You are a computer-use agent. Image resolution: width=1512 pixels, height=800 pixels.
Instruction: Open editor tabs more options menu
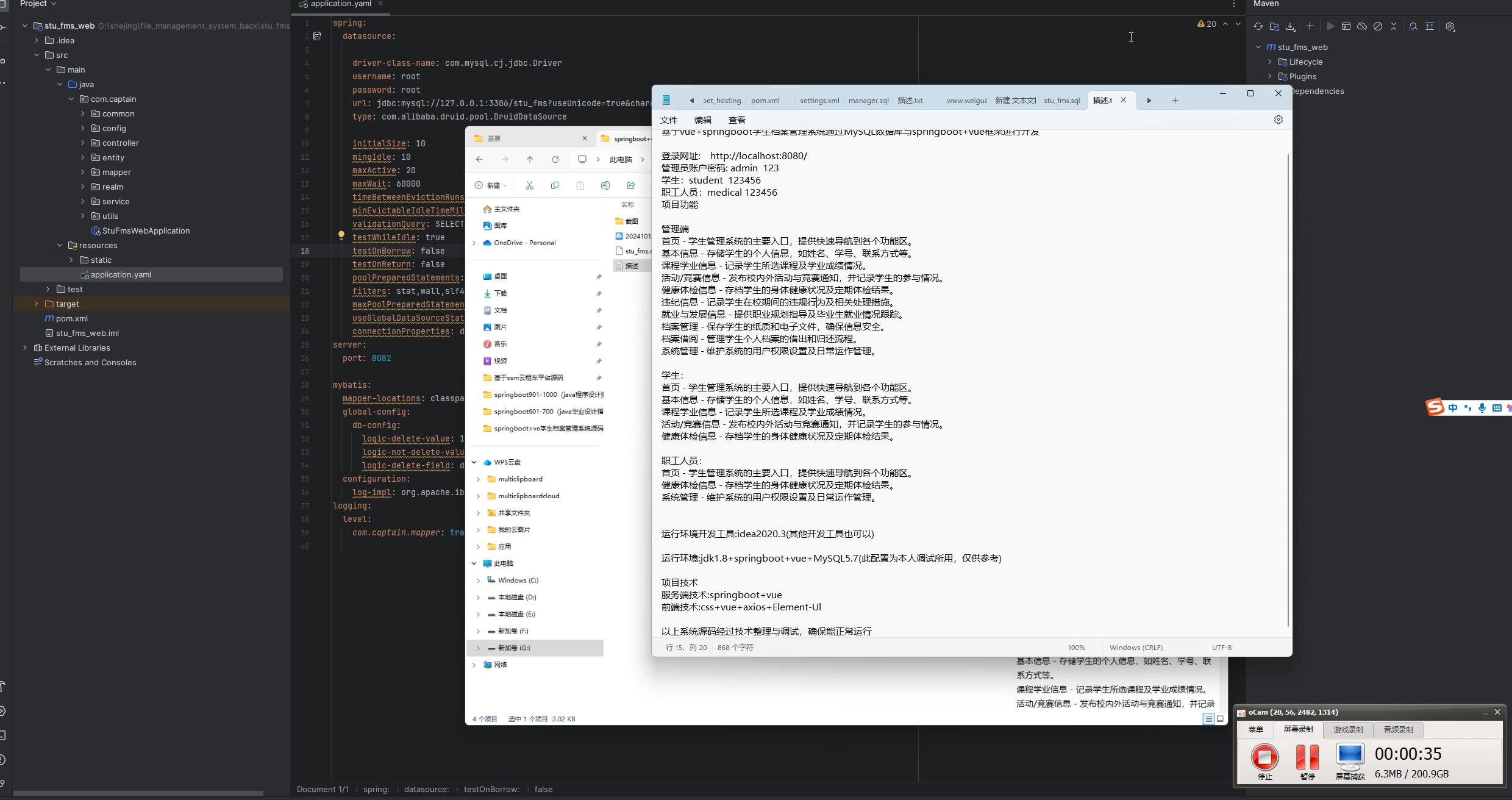(1234, 4)
